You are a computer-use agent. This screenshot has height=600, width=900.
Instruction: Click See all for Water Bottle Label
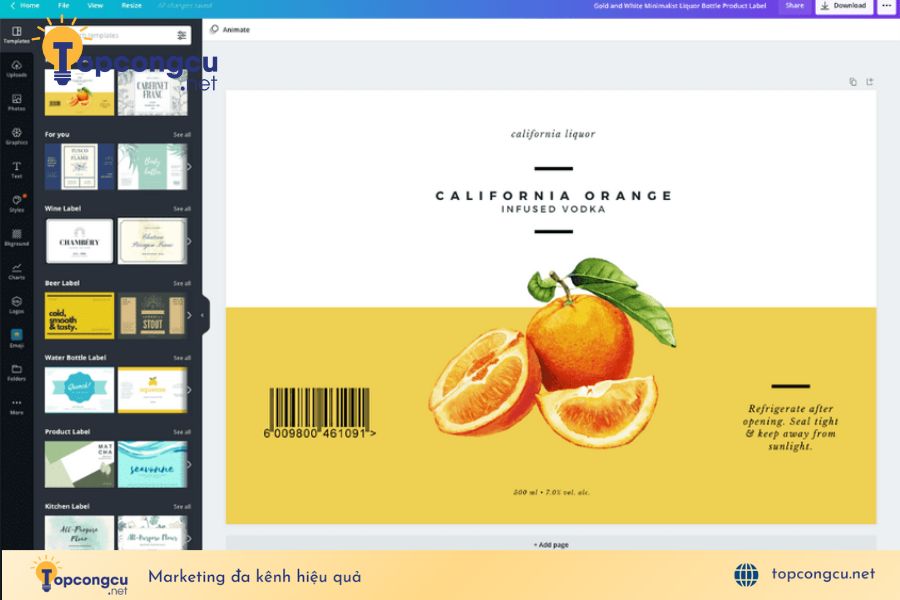point(182,358)
